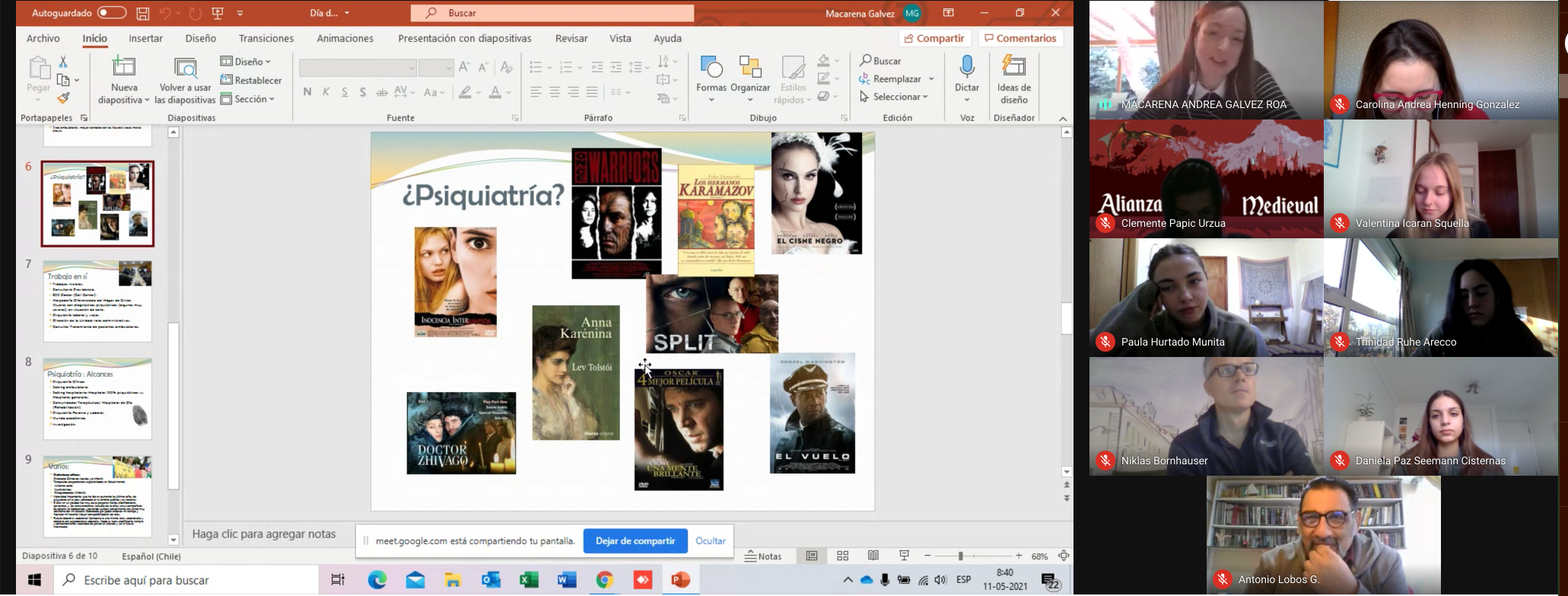Toggle the Notas pane in status bar

(764, 556)
